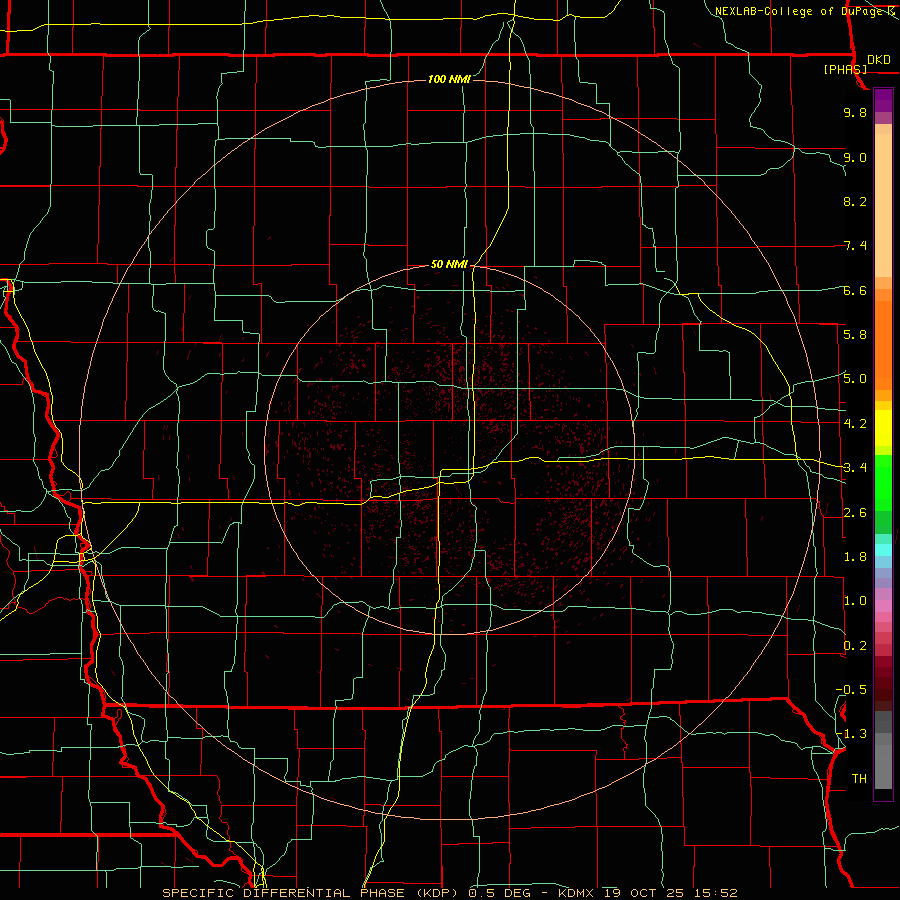Click the 6.6 value on the color scale

855,290
